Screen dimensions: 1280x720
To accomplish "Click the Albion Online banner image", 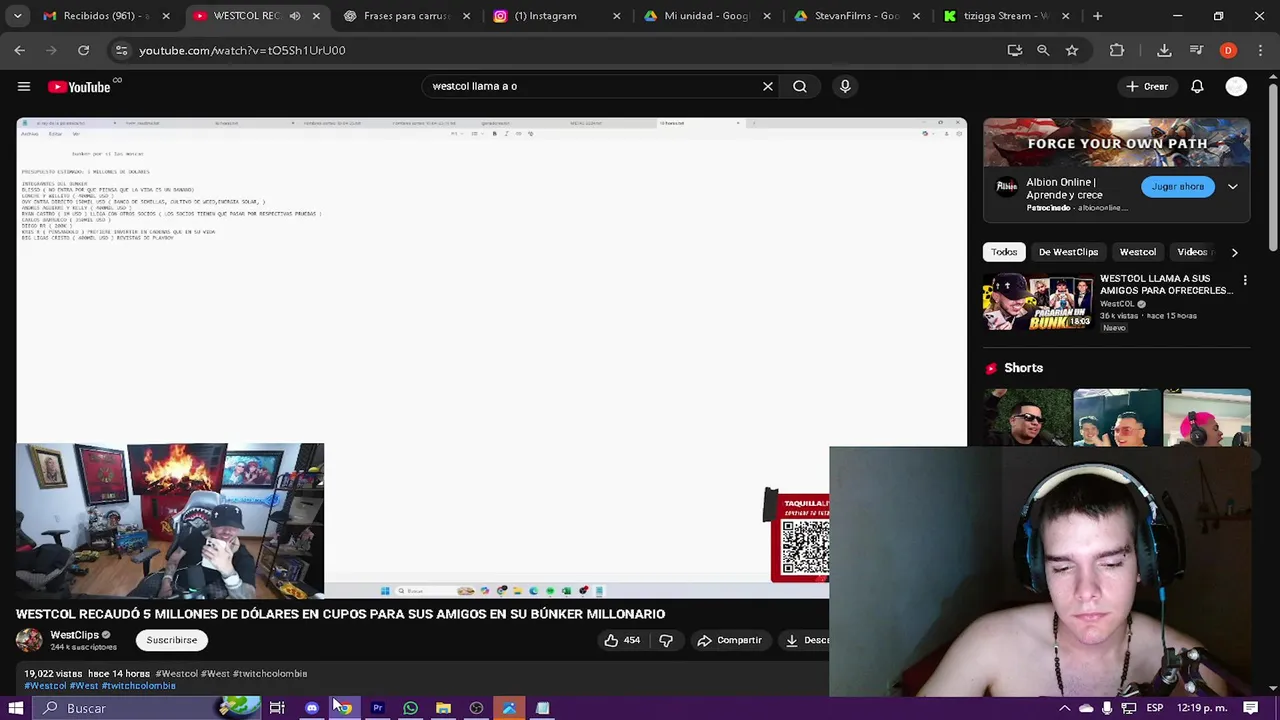I will [x=1116, y=144].
